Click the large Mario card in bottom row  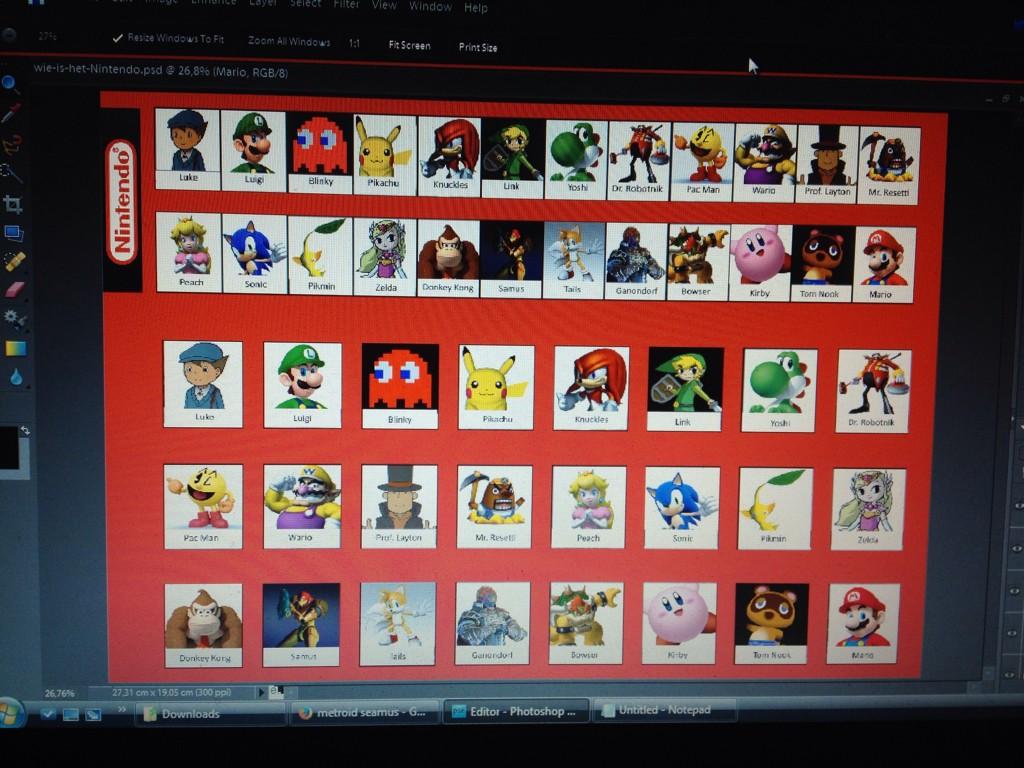point(863,624)
